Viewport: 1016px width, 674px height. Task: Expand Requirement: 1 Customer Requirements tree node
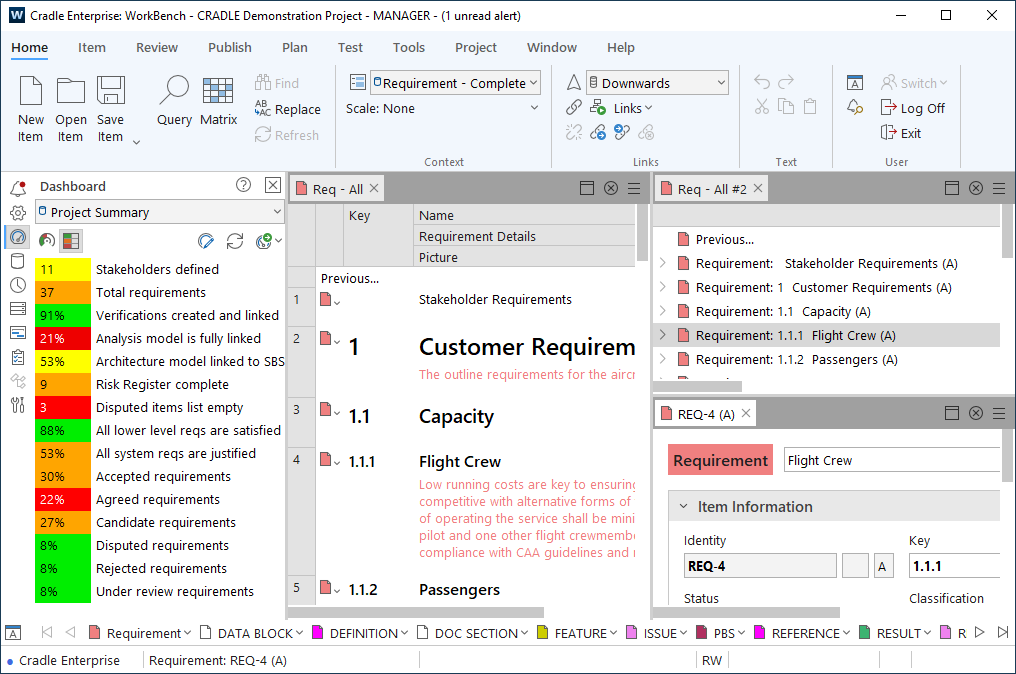pyautogui.click(x=662, y=287)
